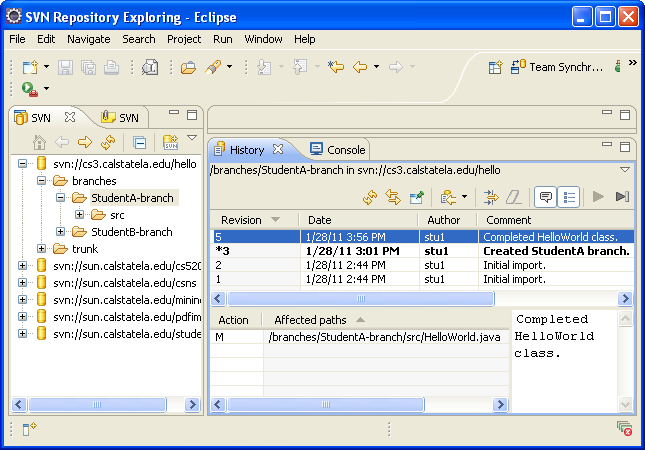
Task: Click the forward arrow in SVN view
Action: click(85, 143)
